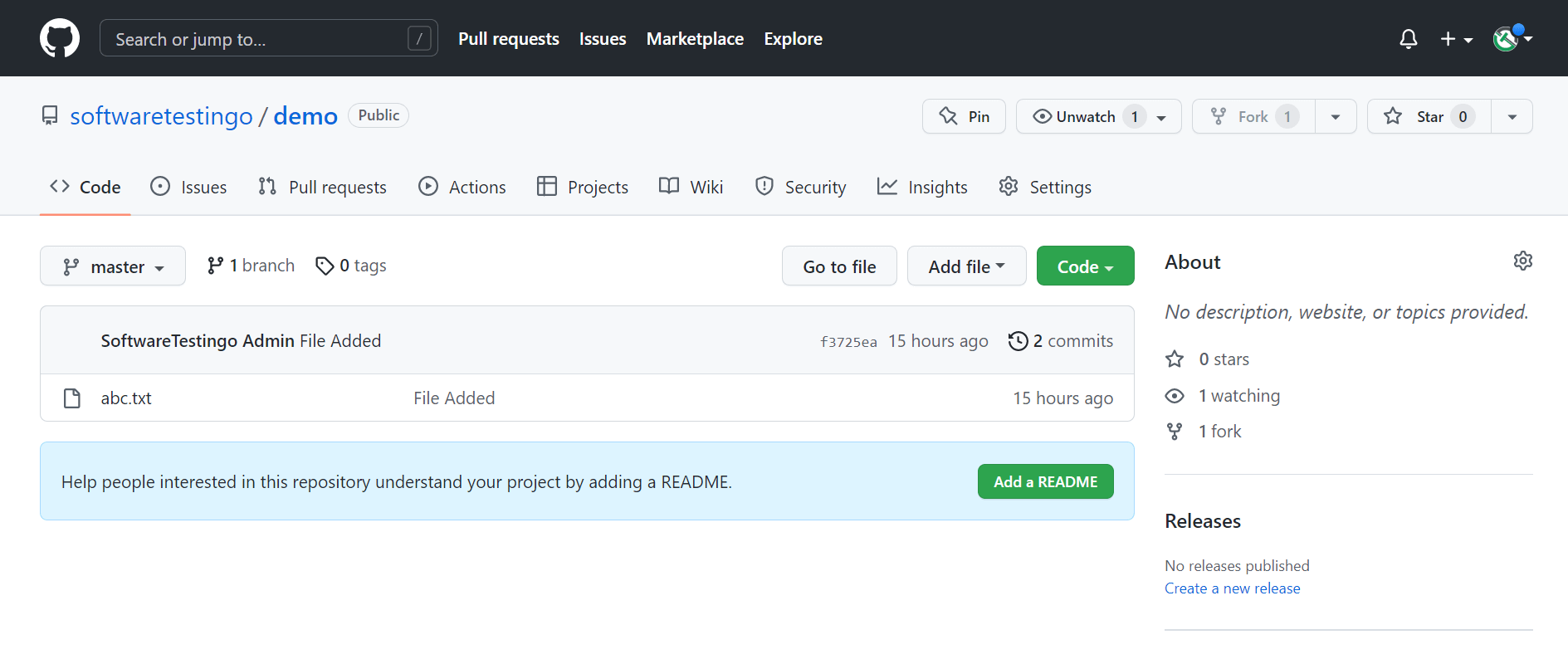Screen dimensions: 1568x659
Task: Open the plus create-new menu
Action: 1456,39
